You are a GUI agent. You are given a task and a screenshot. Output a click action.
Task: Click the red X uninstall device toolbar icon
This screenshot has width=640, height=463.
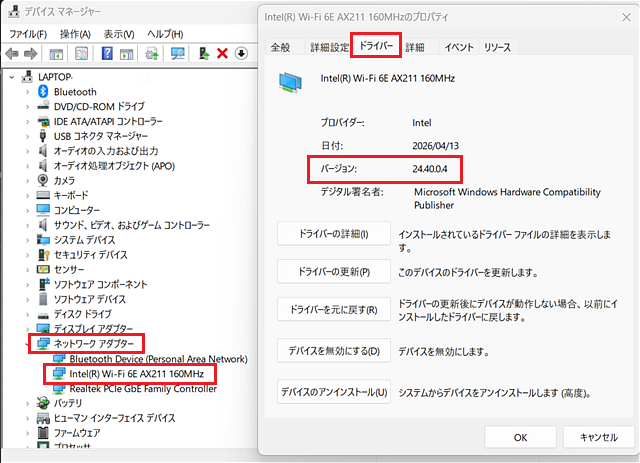pyautogui.click(x=222, y=53)
